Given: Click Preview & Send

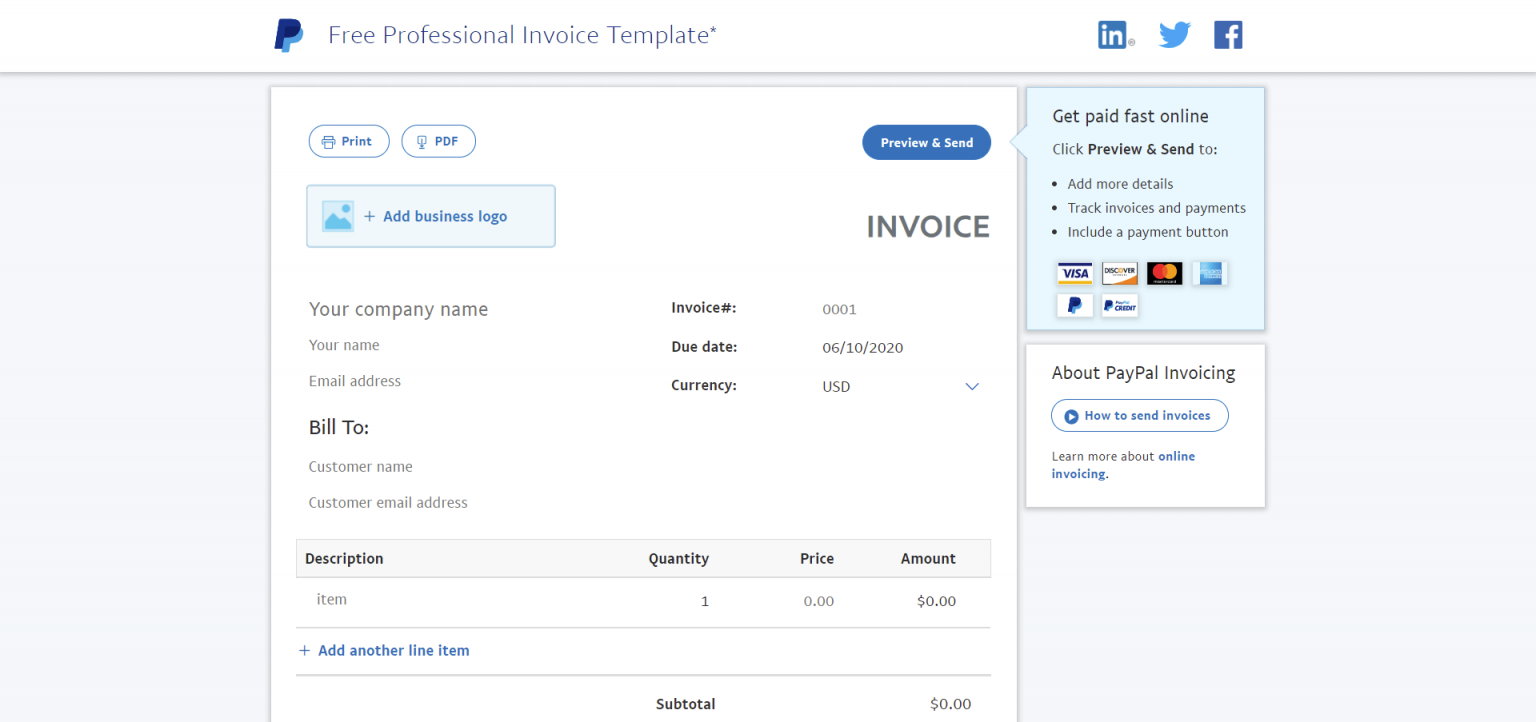Looking at the screenshot, I should pos(926,142).
